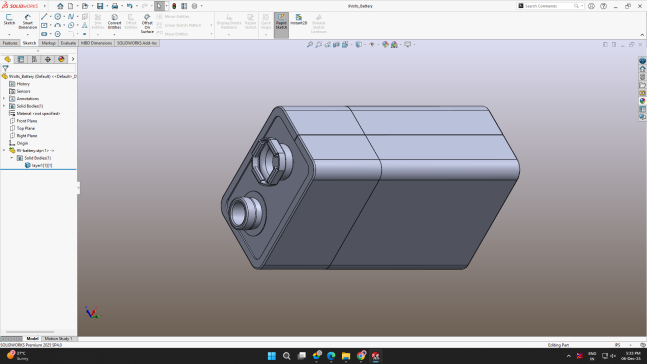Click the Print icon
This screenshot has width=647, height=364.
(115, 6)
